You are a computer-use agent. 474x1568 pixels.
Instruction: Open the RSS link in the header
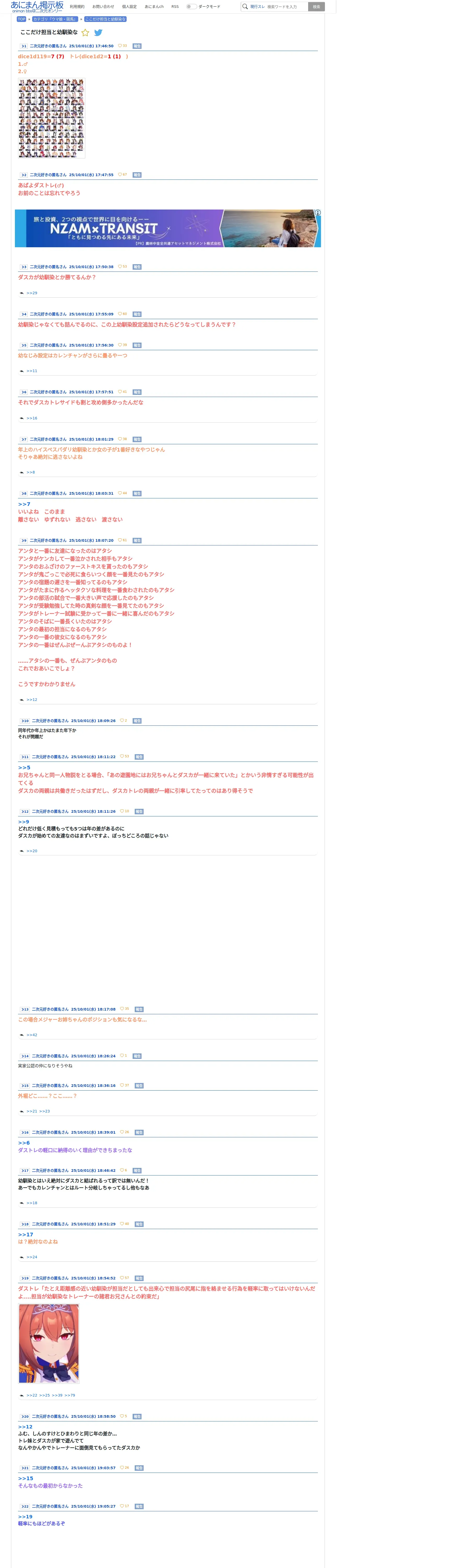(175, 7)
